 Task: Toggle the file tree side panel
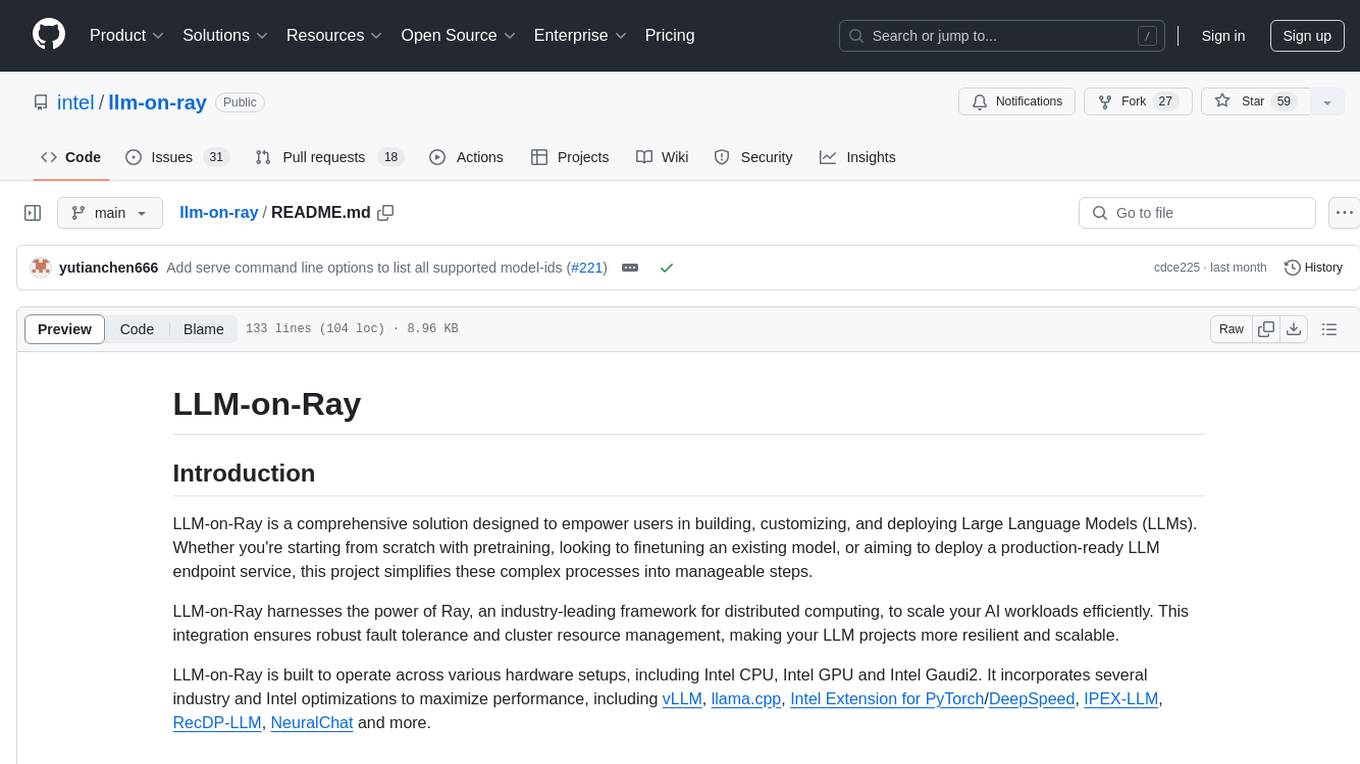(x=33, y=213)
